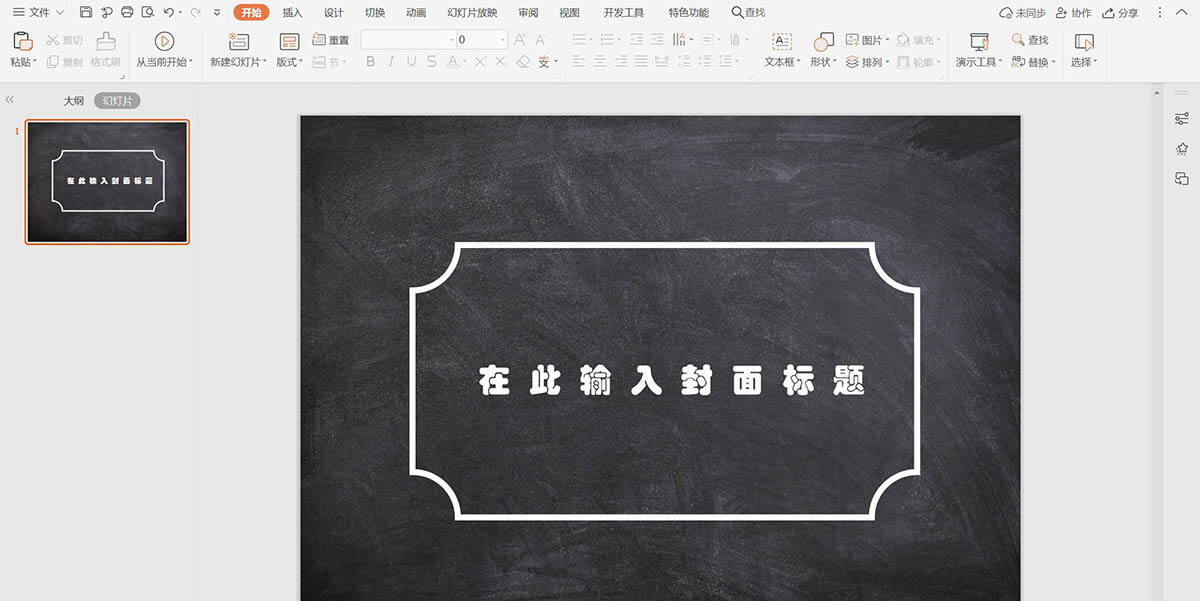Open the 版式 layout dropdown
This screenshot has width=1200, height=601.
point(289,62)
